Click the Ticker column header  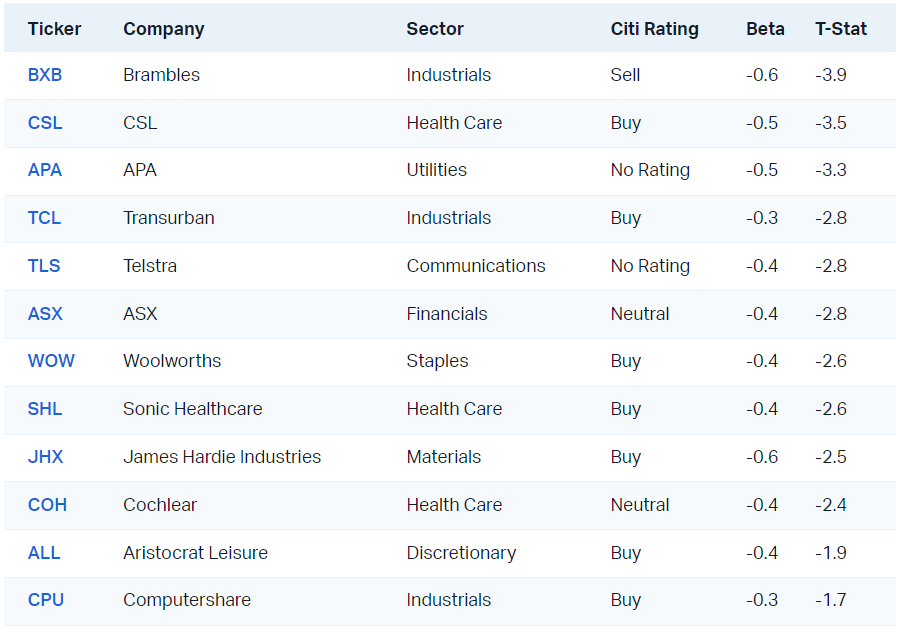click(x=54, y=29)
